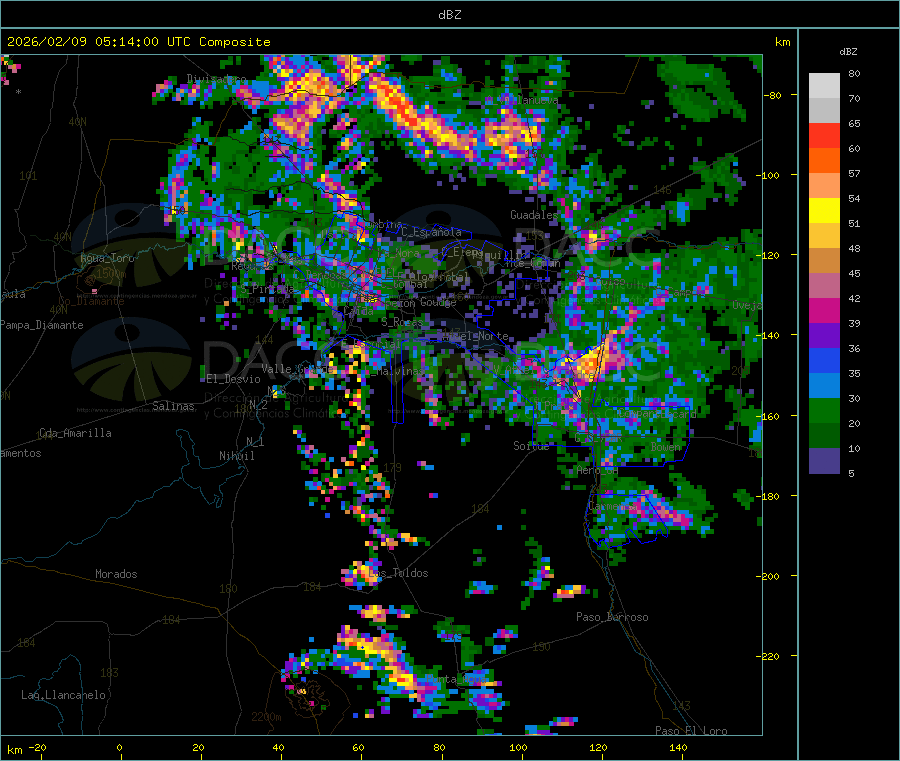Screen dimensions: 900x761
Task: Click the green 20-30 dBZ legend swatch
Action: point(824,410)
